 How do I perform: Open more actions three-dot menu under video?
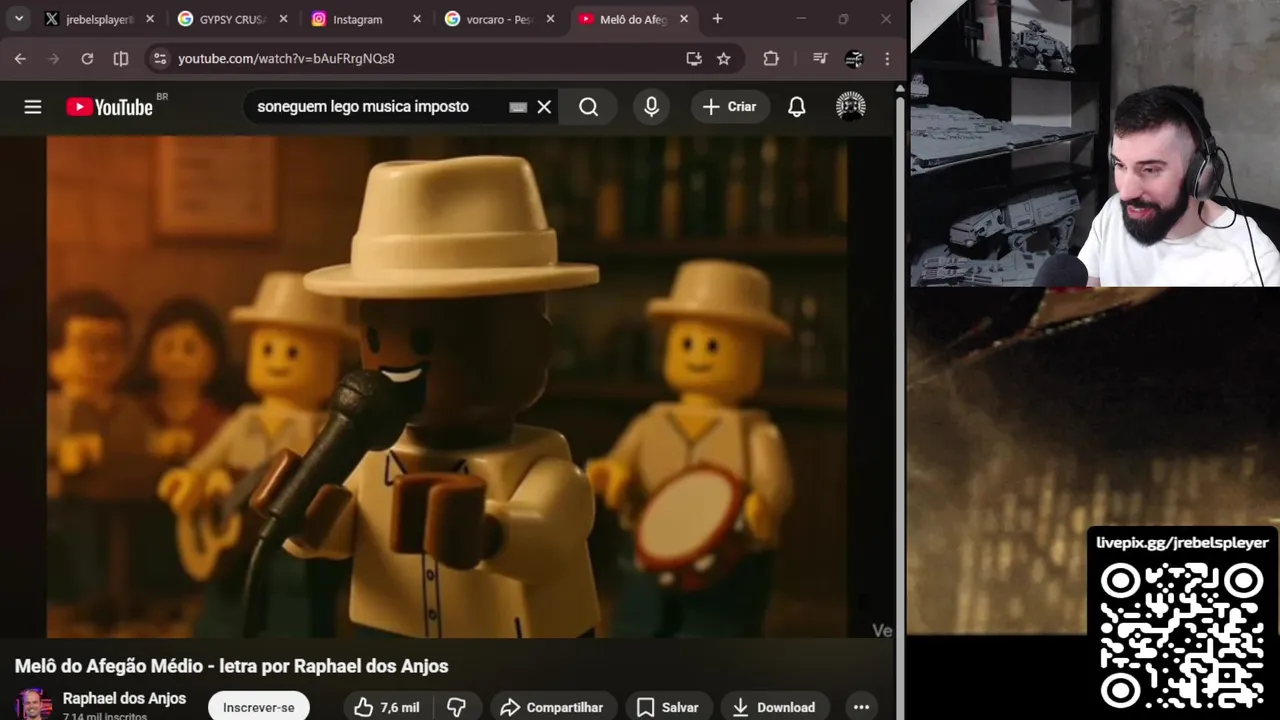click(861, 706)
